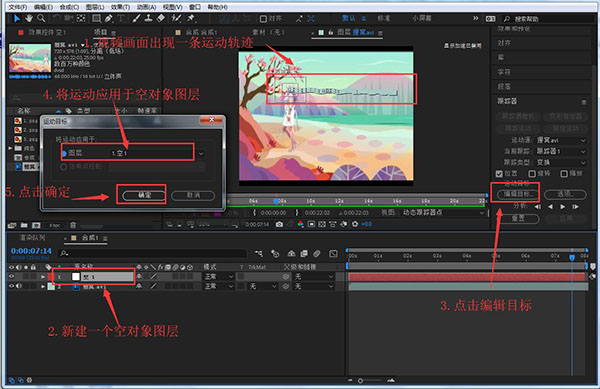Expand layer 空 1 disclosure triangle
Viewport: 600px width, 389px height.
pyautogui.click(x=43, y=276)
